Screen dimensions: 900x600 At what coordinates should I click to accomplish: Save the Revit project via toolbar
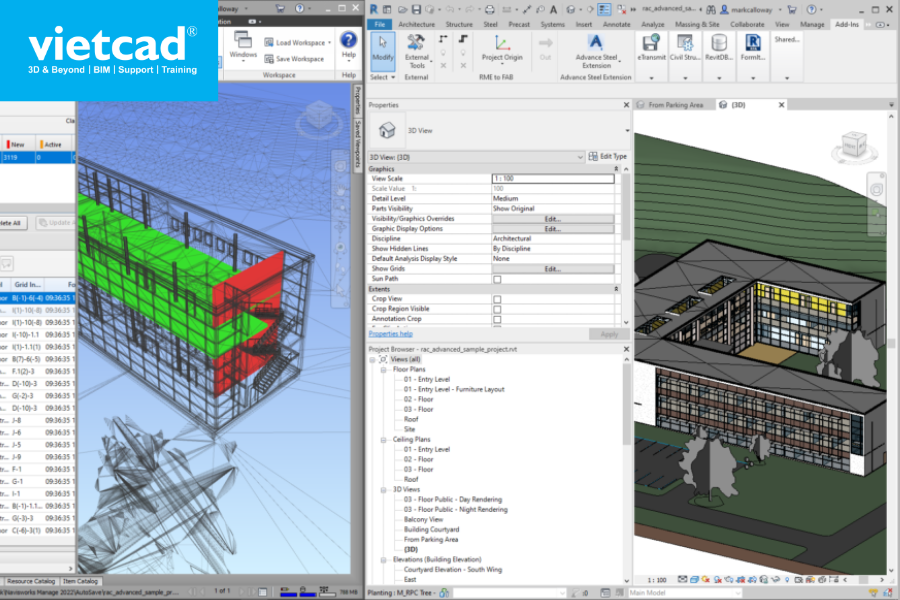pos(417,9)
